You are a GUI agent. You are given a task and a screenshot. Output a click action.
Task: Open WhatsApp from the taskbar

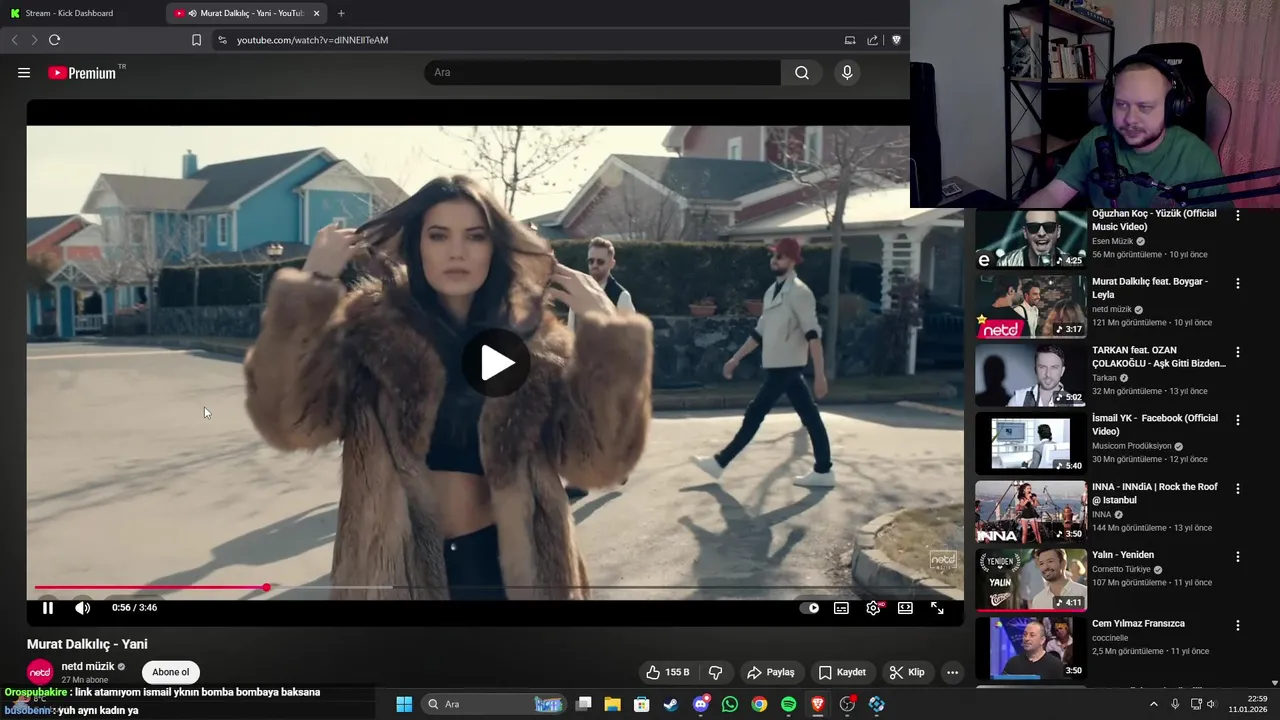pos(730,704)
